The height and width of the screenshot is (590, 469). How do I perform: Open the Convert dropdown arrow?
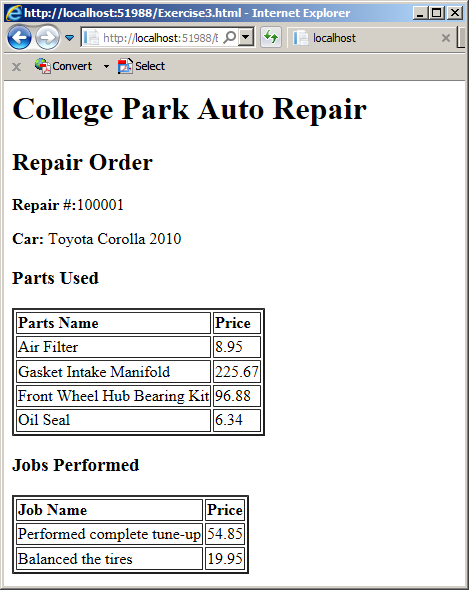(106, 67)
